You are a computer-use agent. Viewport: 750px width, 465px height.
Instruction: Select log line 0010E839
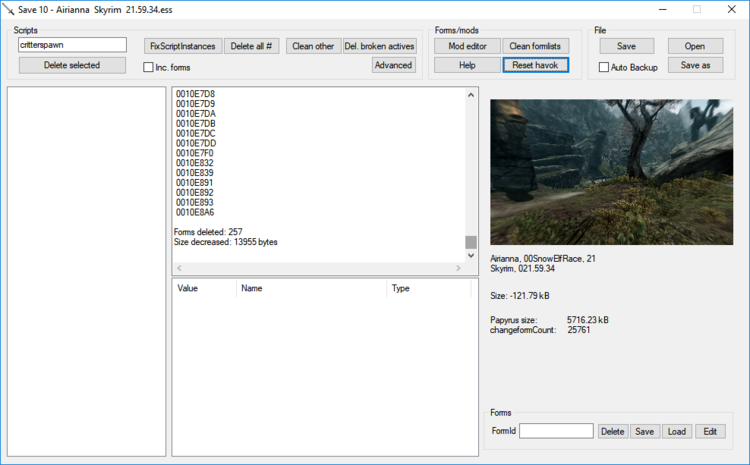coord(195,173)
